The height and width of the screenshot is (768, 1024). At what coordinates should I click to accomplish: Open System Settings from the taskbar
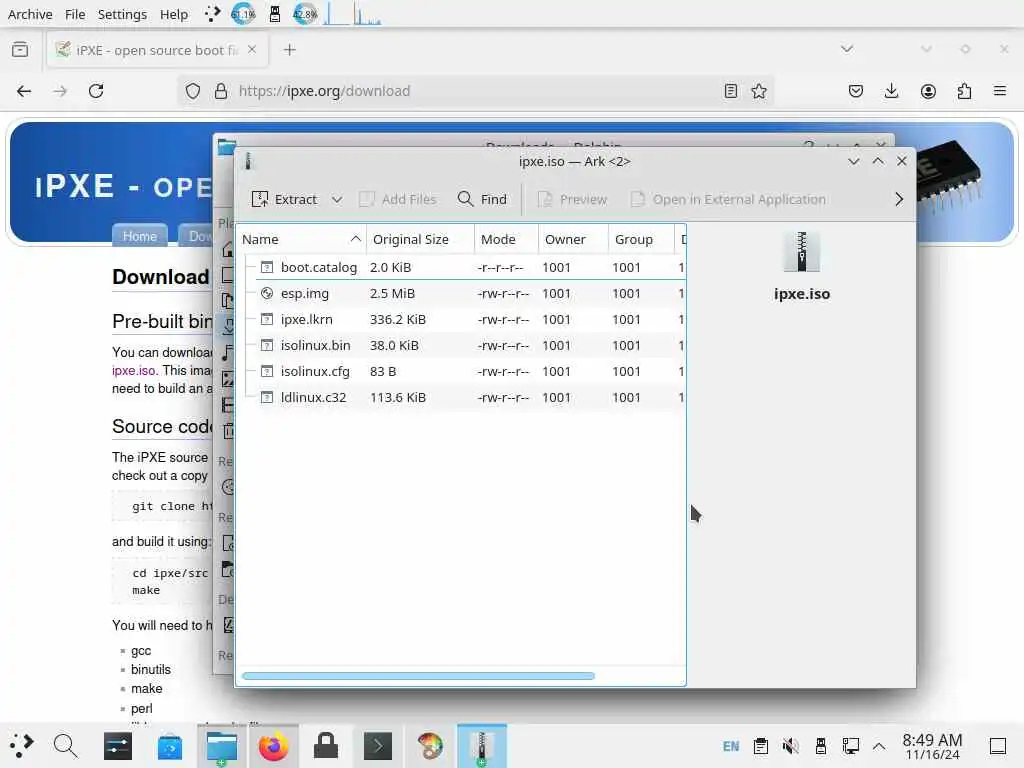point(118,746)
